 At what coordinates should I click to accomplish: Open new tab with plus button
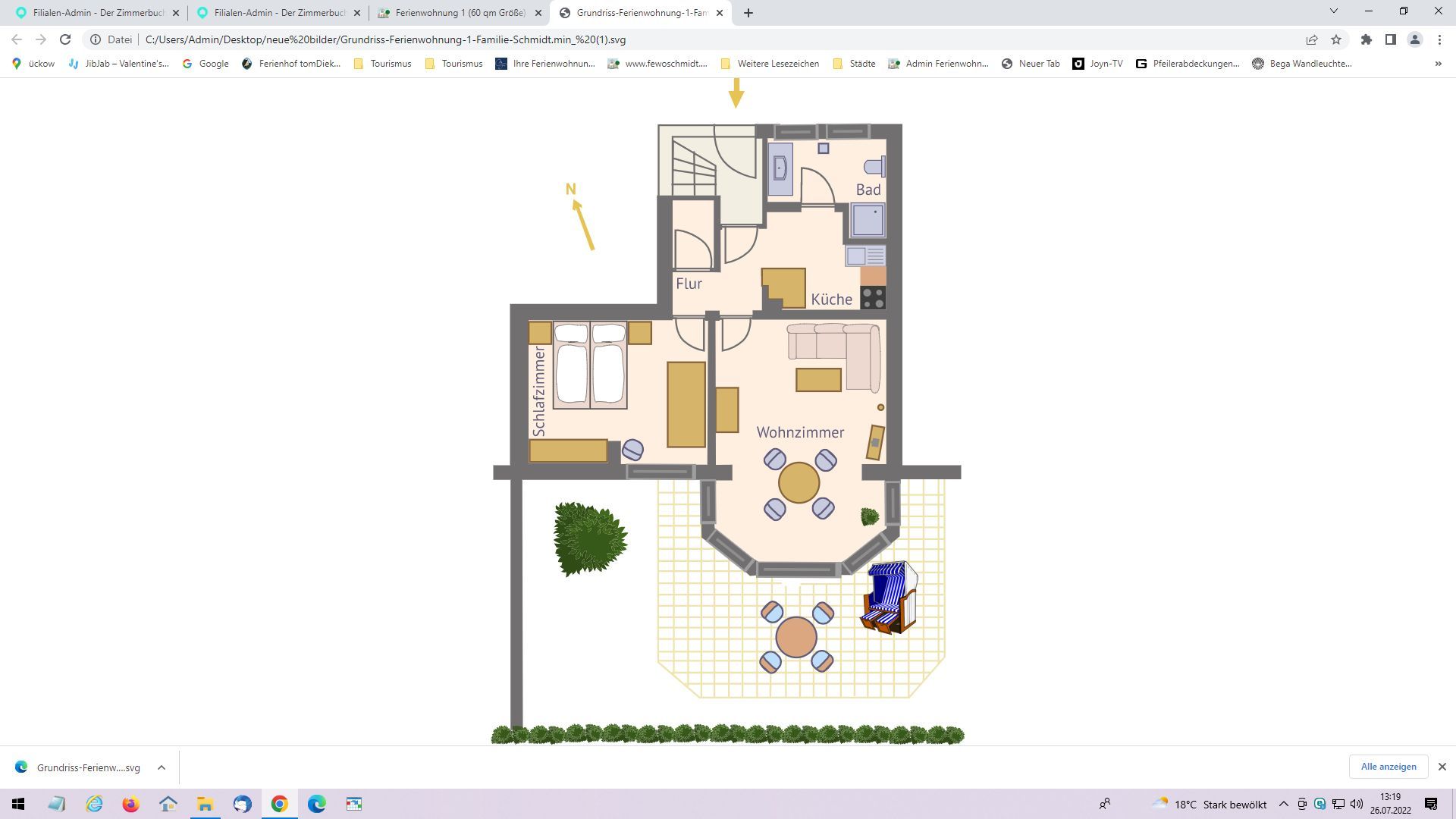pyautogui.click(x=748, y=13)
